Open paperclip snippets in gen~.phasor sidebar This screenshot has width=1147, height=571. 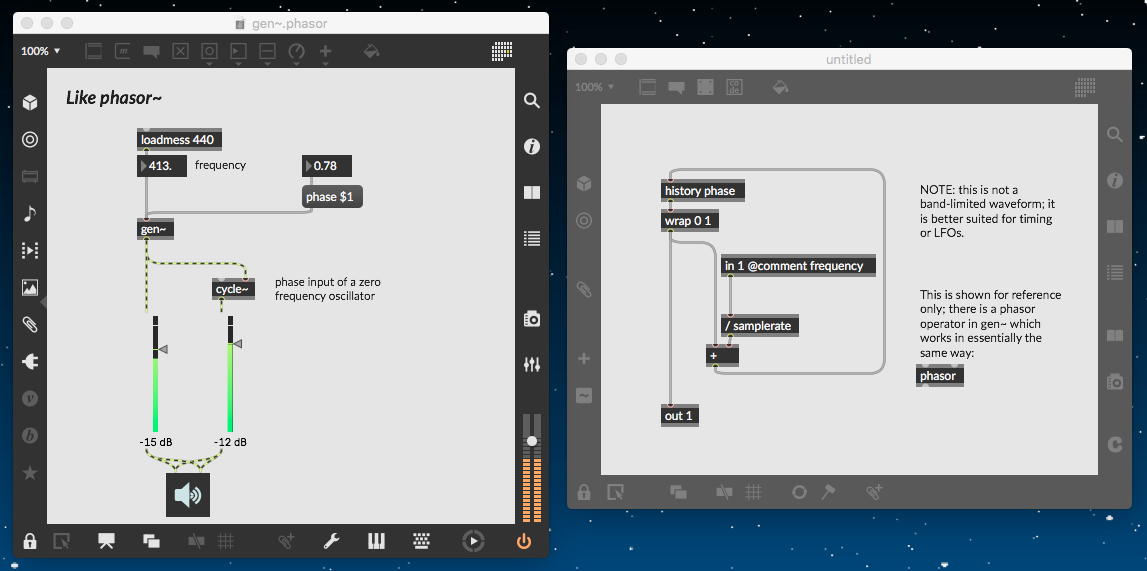(29, 325)
